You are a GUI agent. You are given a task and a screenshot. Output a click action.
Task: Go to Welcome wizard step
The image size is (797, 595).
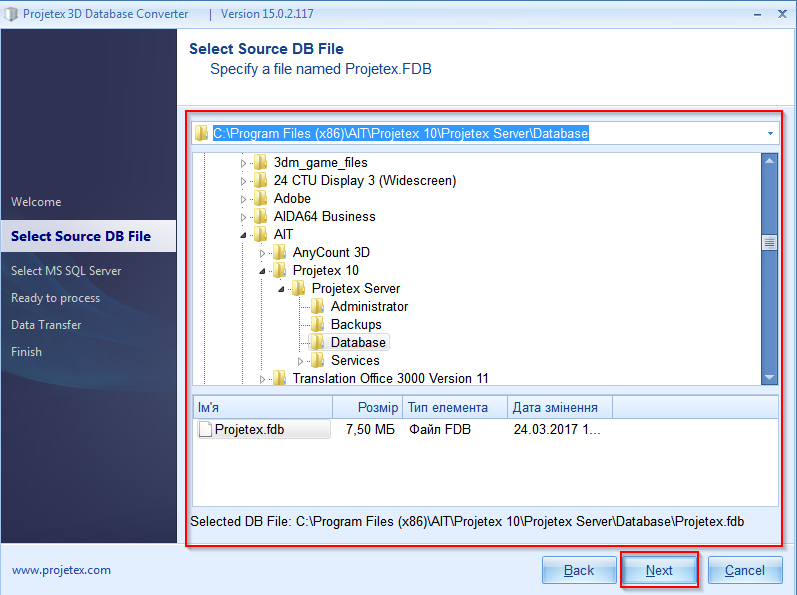point(36,202)
